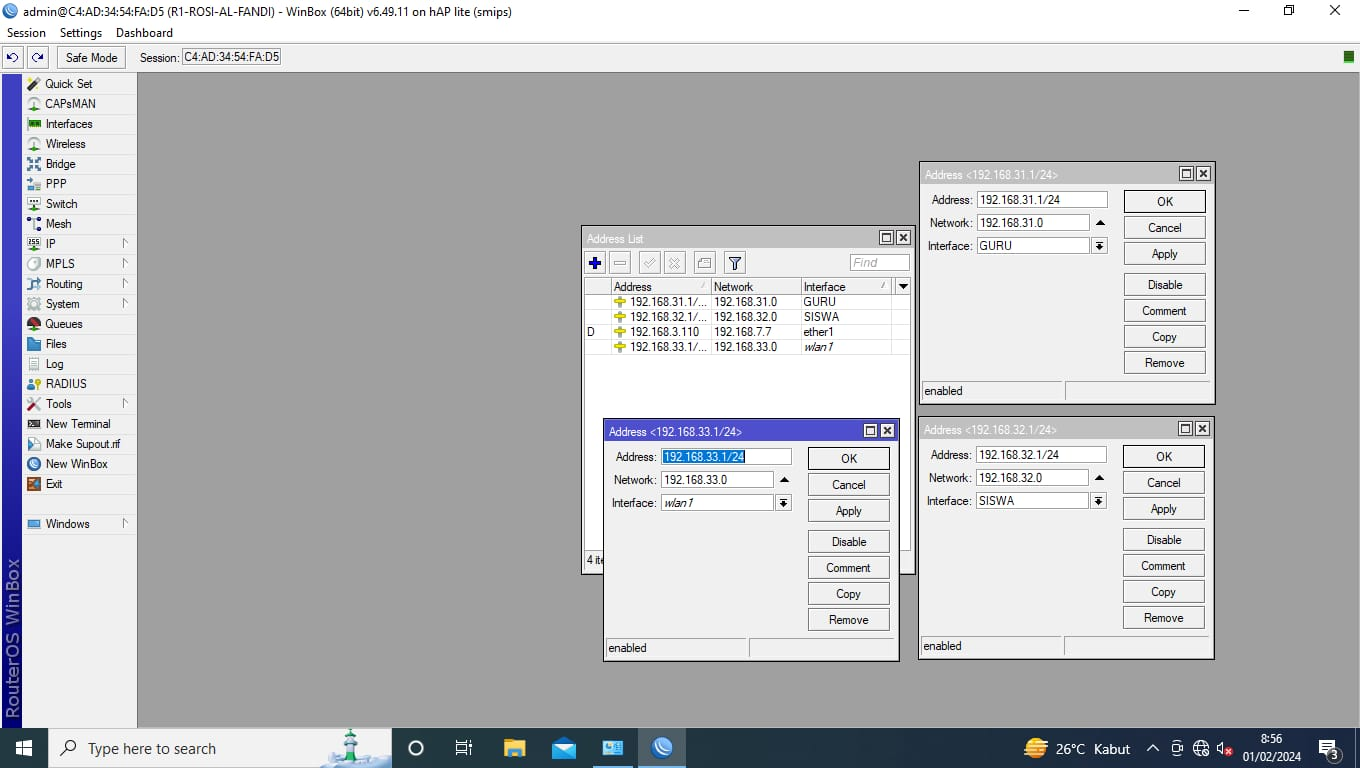Click Task View on taskbar
The image size is (1360, 768).
point(464,748)
